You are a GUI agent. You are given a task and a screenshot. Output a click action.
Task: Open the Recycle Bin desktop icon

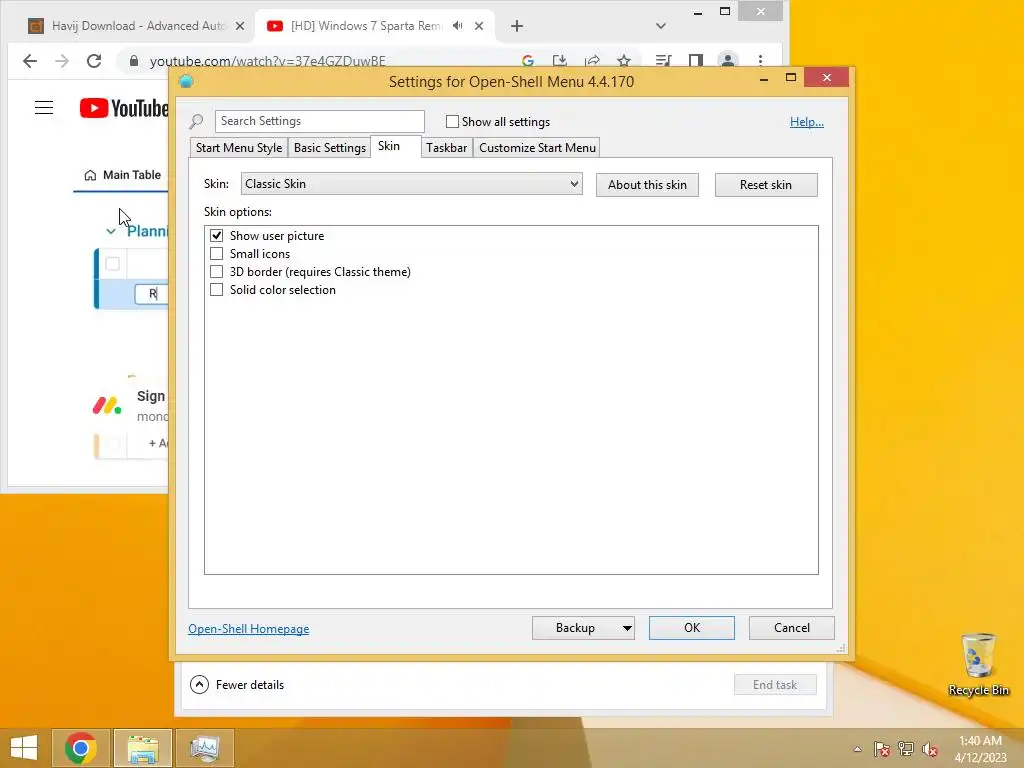(x=978, y=665)
